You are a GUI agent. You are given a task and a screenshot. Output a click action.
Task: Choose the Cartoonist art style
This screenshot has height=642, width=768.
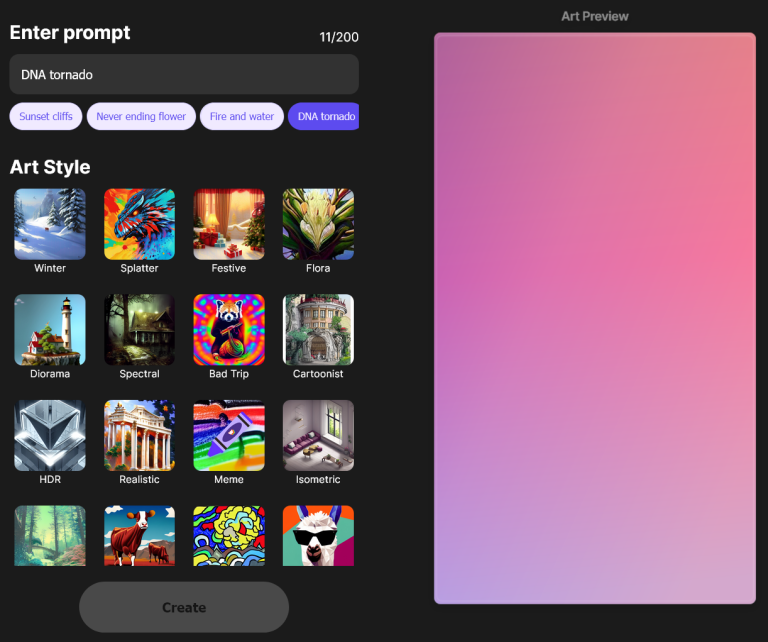(318, 329)
